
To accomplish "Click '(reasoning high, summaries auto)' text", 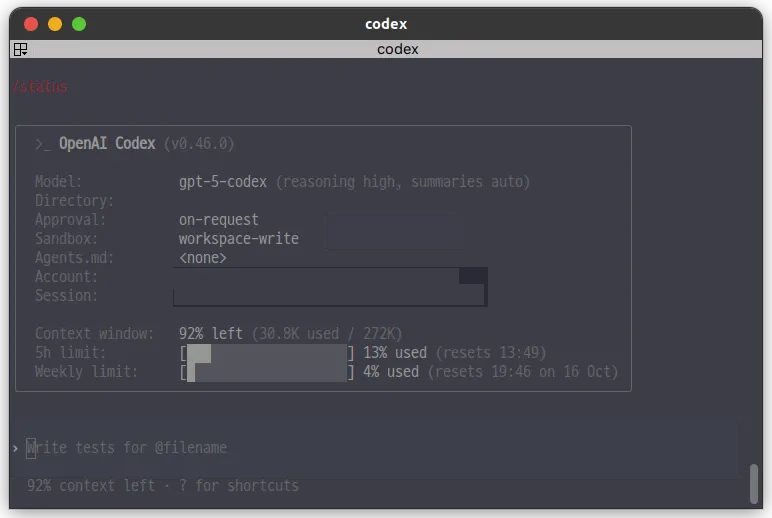I will (x=403, y=182).
